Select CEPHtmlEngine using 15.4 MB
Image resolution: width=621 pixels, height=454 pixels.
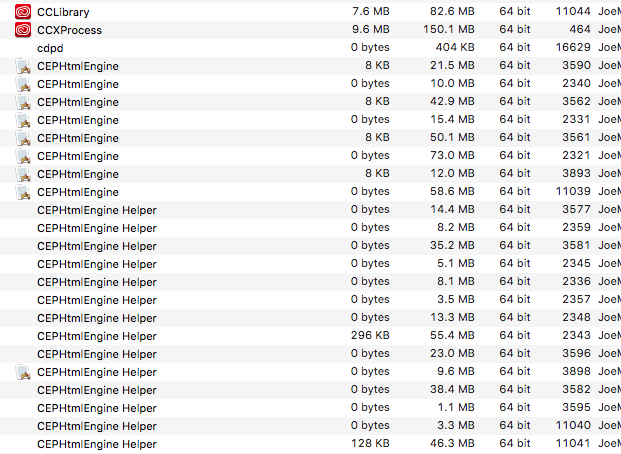tap(310, 120)
